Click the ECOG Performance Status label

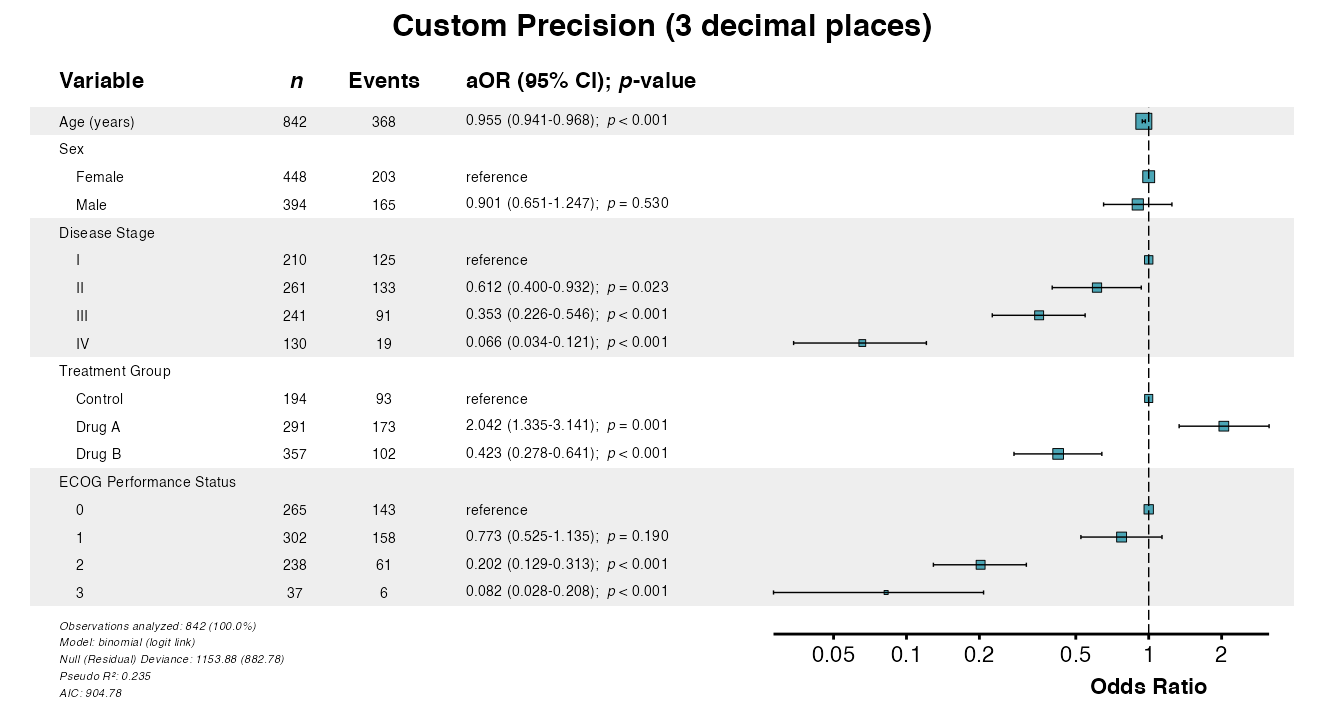click(148, 482)
